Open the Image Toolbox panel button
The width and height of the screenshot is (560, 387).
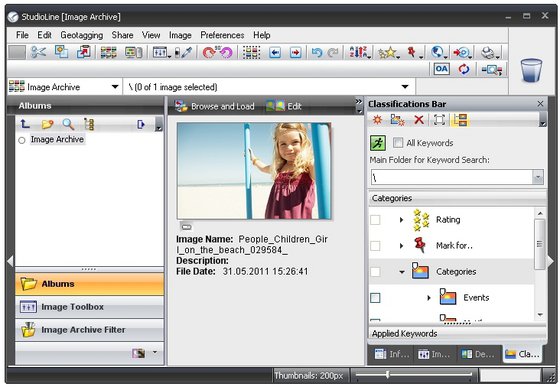tap(89, 307)
